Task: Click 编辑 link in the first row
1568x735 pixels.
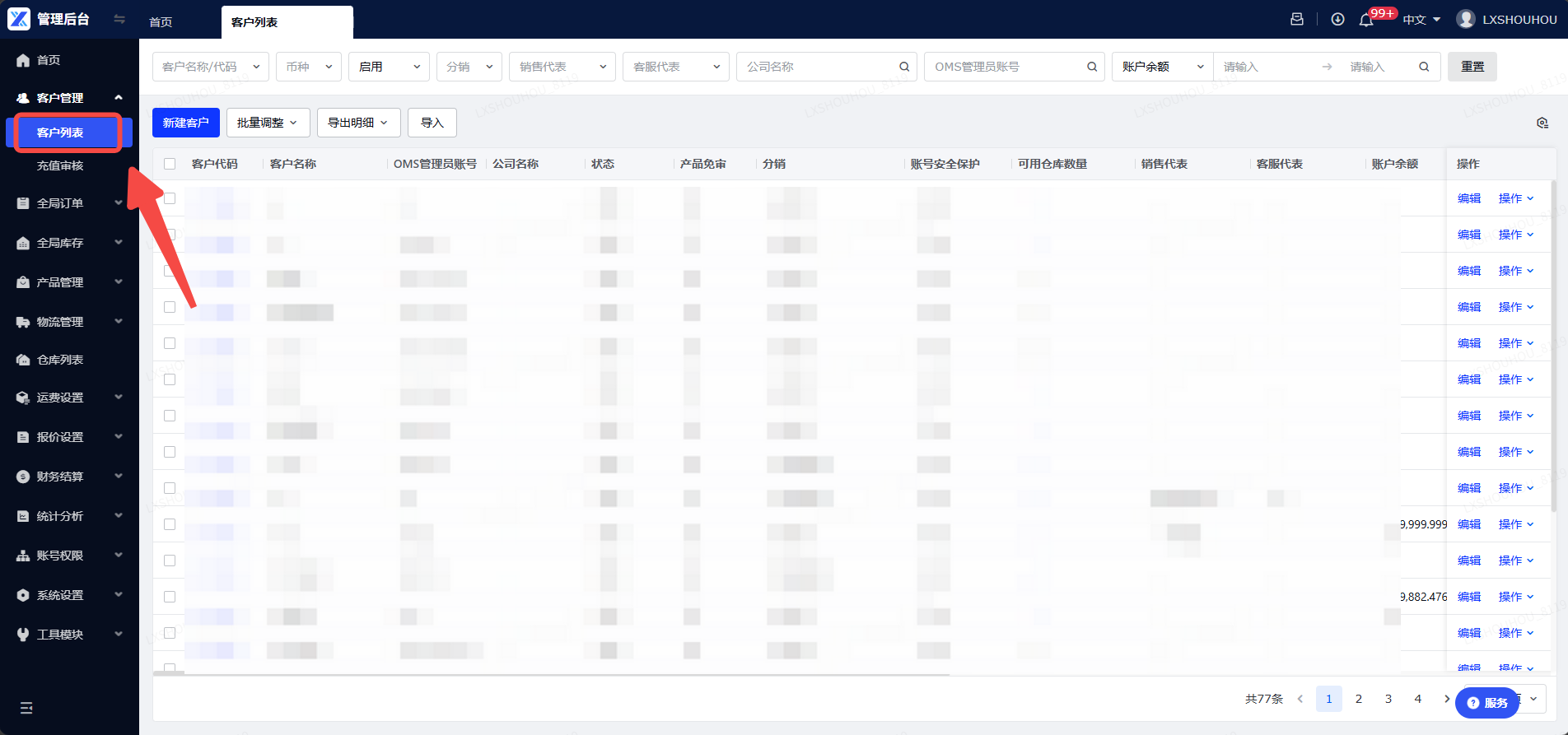Action: (1469, 198)
